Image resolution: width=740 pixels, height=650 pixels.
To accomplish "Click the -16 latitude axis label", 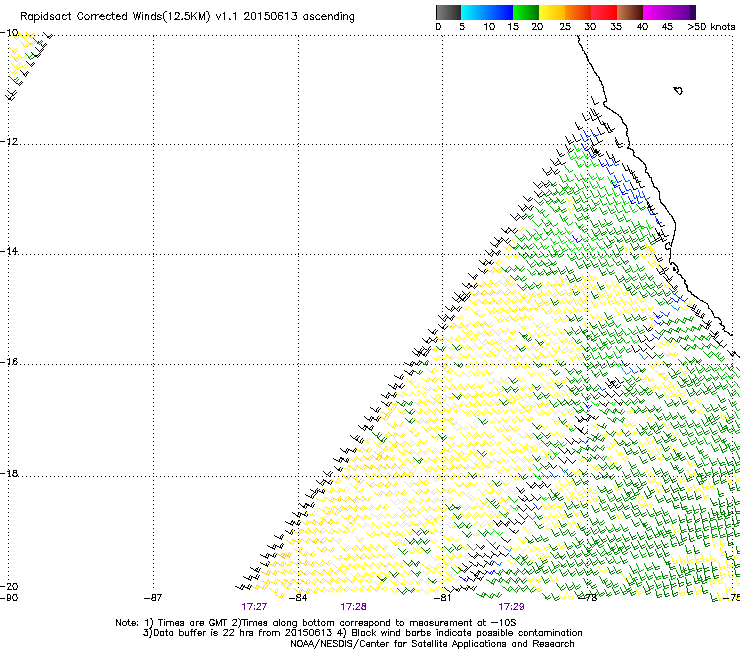I will (x=9, y=362).
